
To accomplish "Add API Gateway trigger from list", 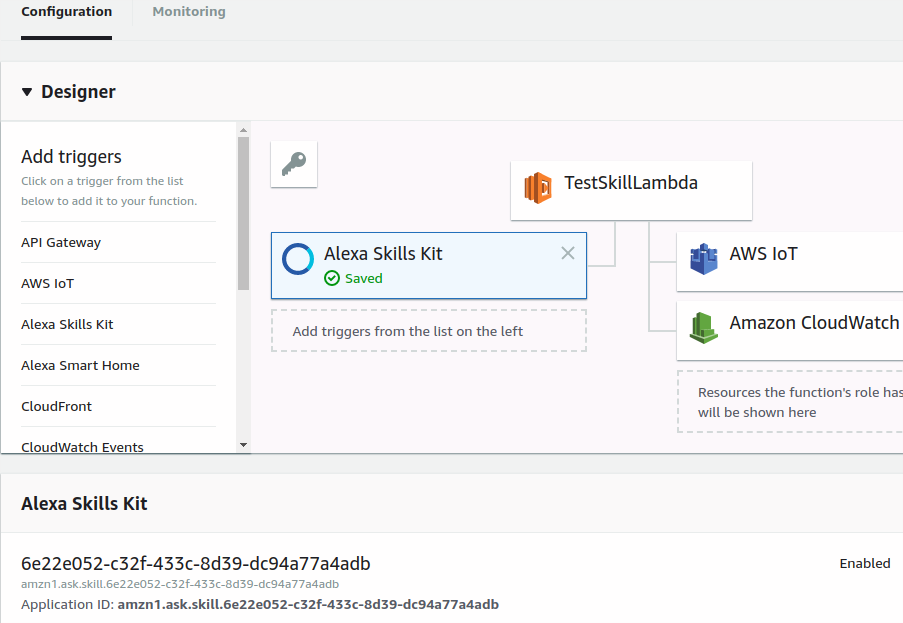I will click(61, 242).
